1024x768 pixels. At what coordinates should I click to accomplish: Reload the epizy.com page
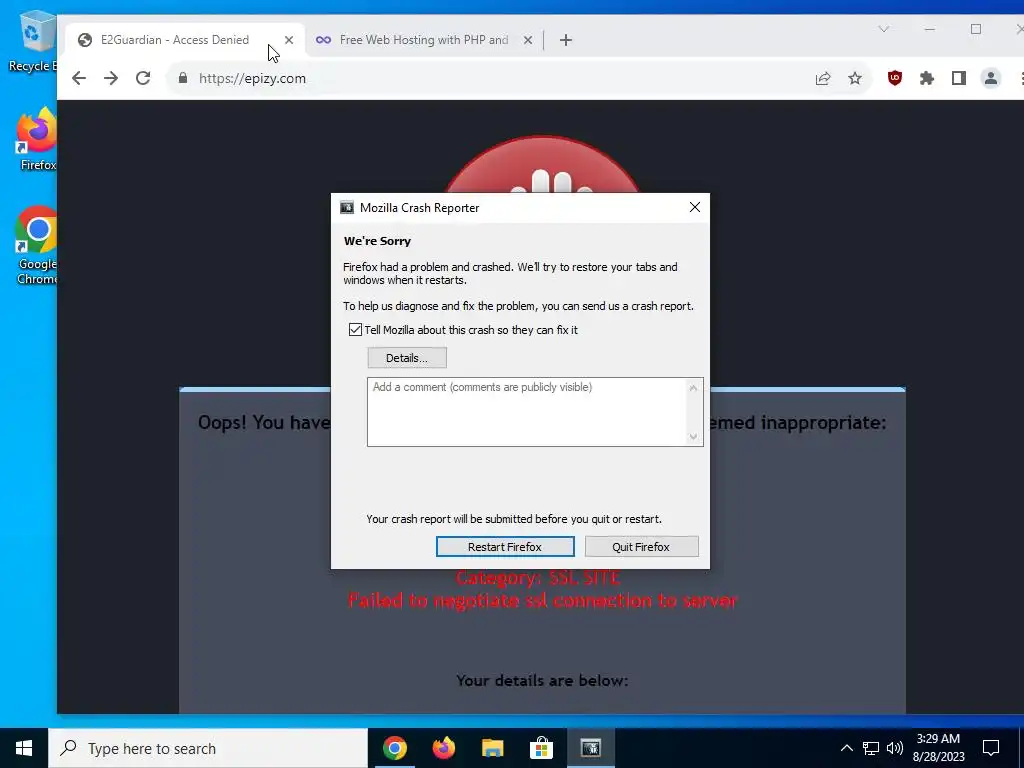(143, 78)
